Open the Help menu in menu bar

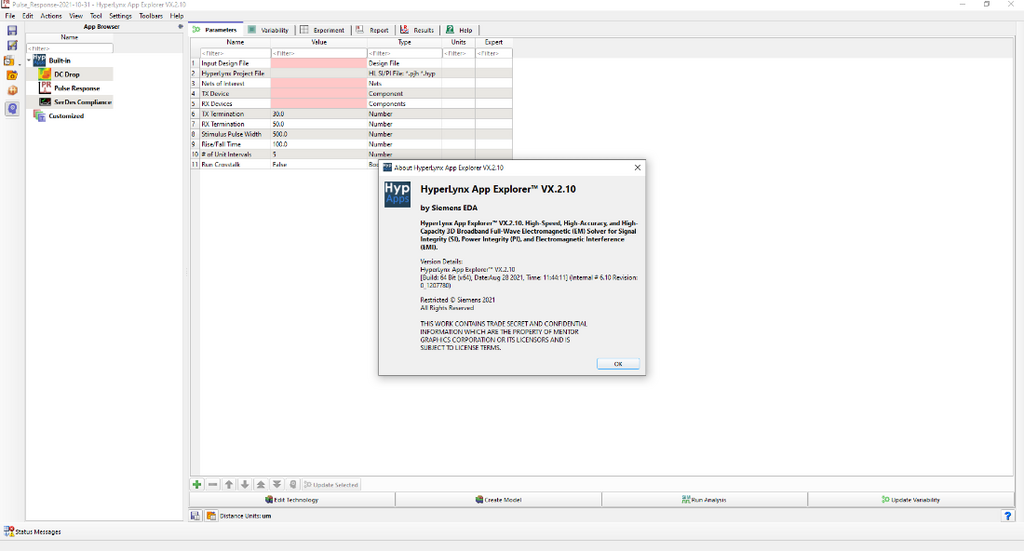[176, 16]
